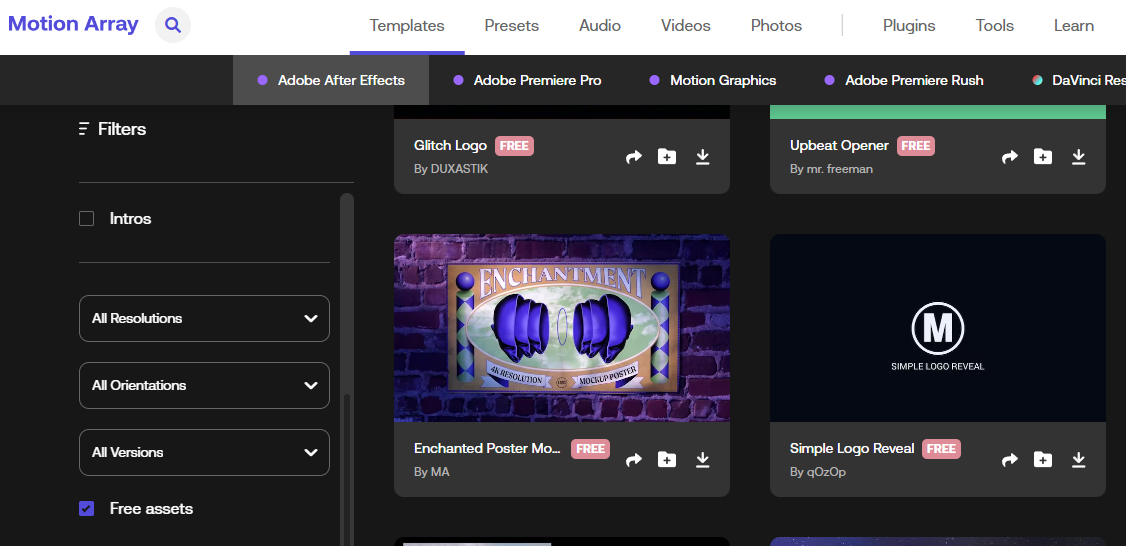Image resolution: width=1126 pixels, height=546 pixels.
Task: Go to the Audio tab
Action: [600, 26]
